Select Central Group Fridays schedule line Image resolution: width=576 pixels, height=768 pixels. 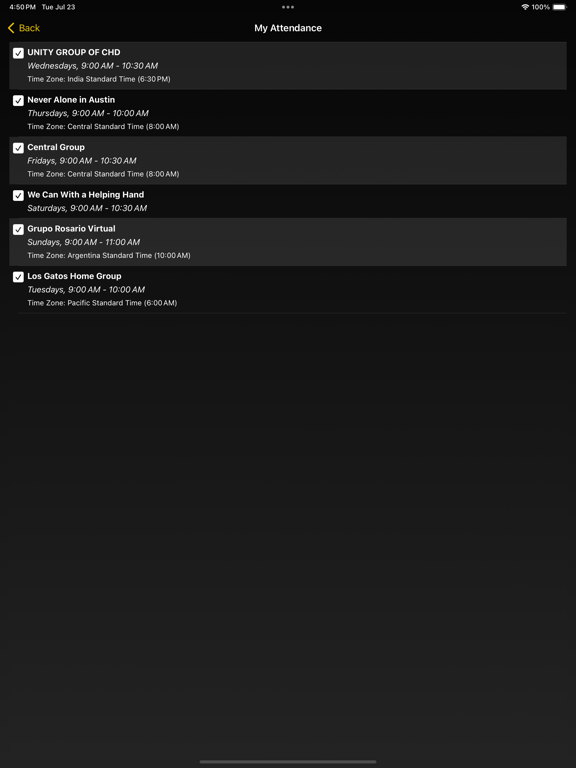click(82, 161)
